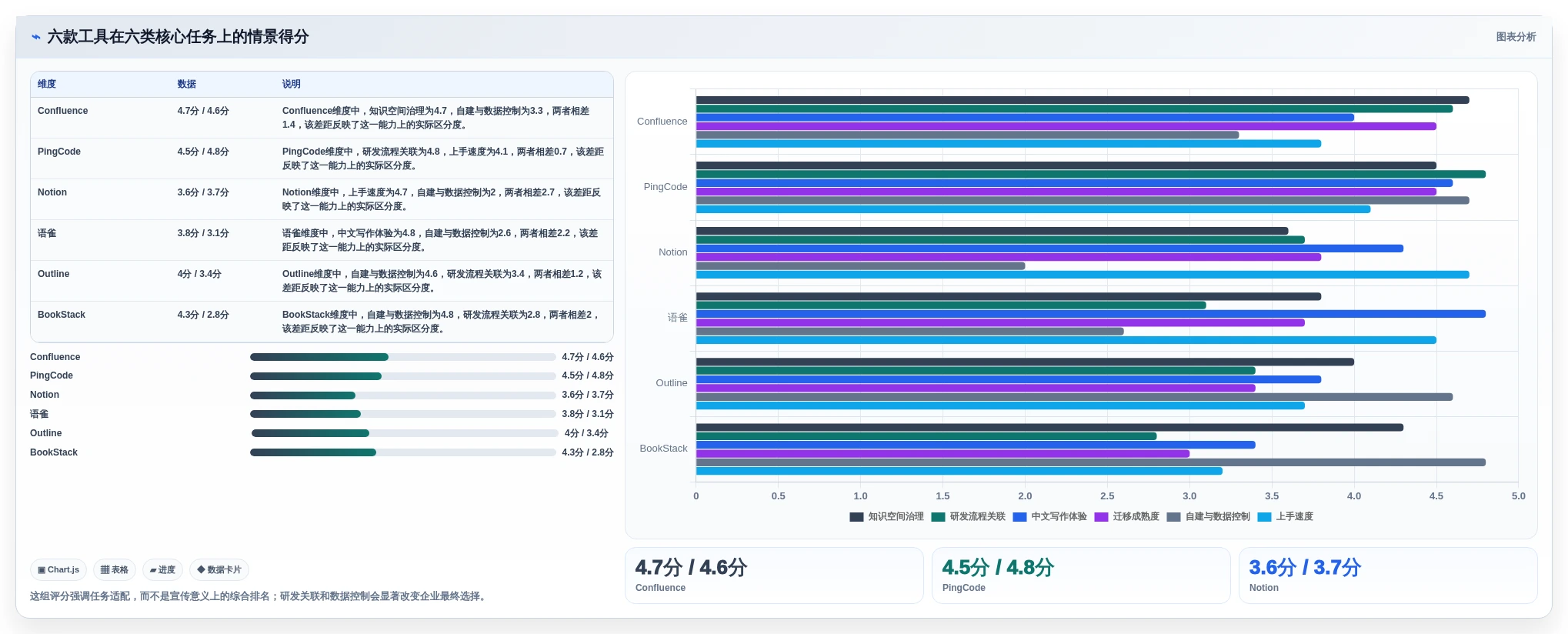The image size is (1568, 634).
Task: Click the 语雀 progress bar
Action: point(402,414)
